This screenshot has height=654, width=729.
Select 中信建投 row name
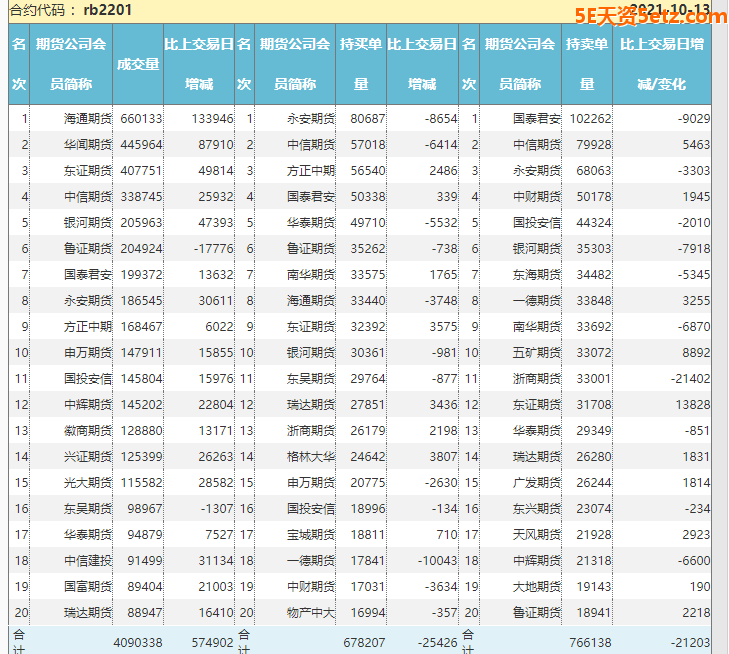[x=88, y=561]
